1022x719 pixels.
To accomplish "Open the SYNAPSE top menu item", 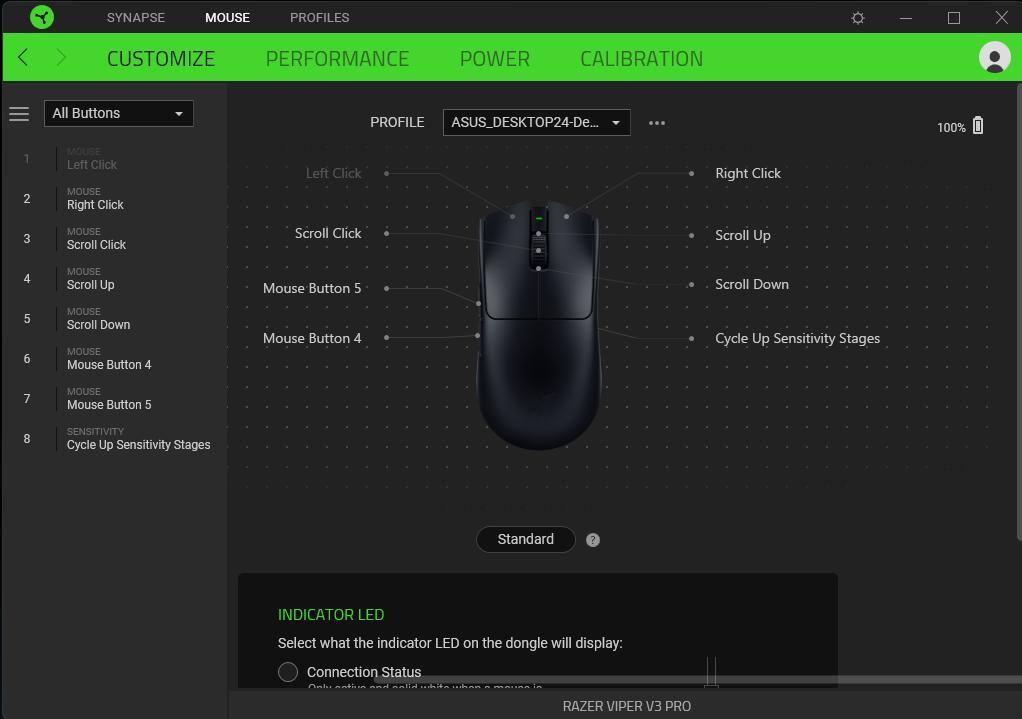I will point(136,17).
